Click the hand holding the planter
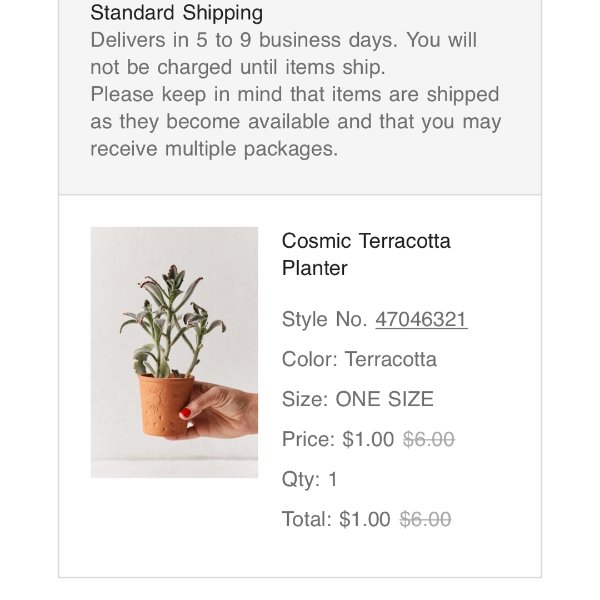 coord(220,410)
